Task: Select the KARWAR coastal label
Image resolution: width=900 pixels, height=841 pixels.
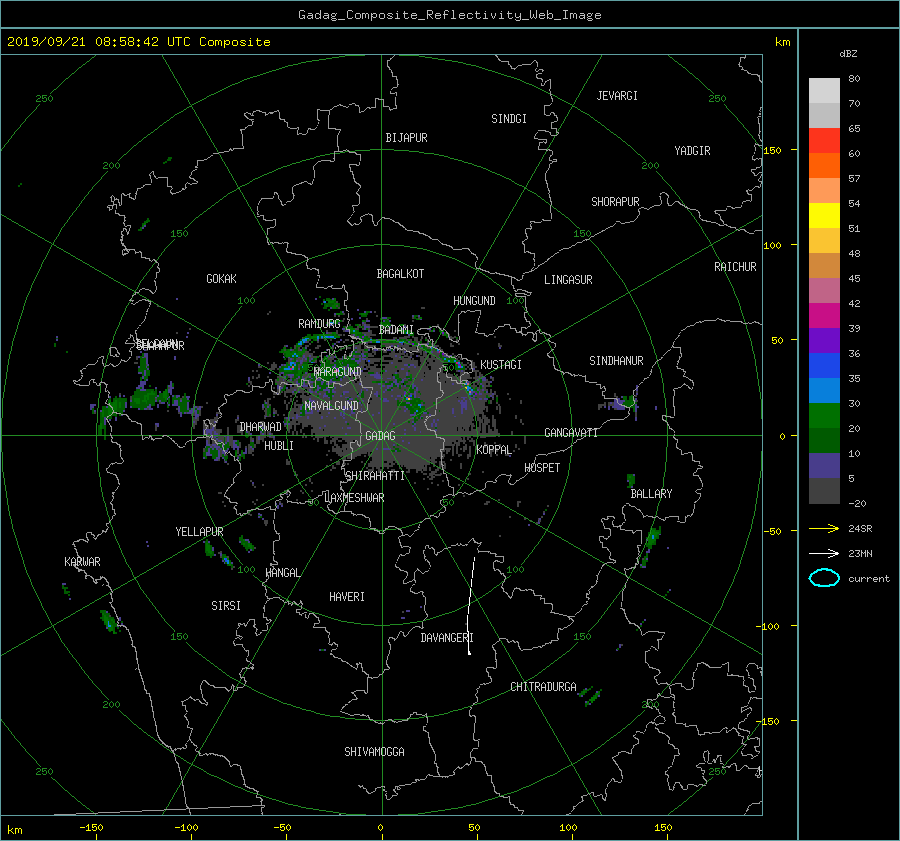Action: click(x=82, y=561)
